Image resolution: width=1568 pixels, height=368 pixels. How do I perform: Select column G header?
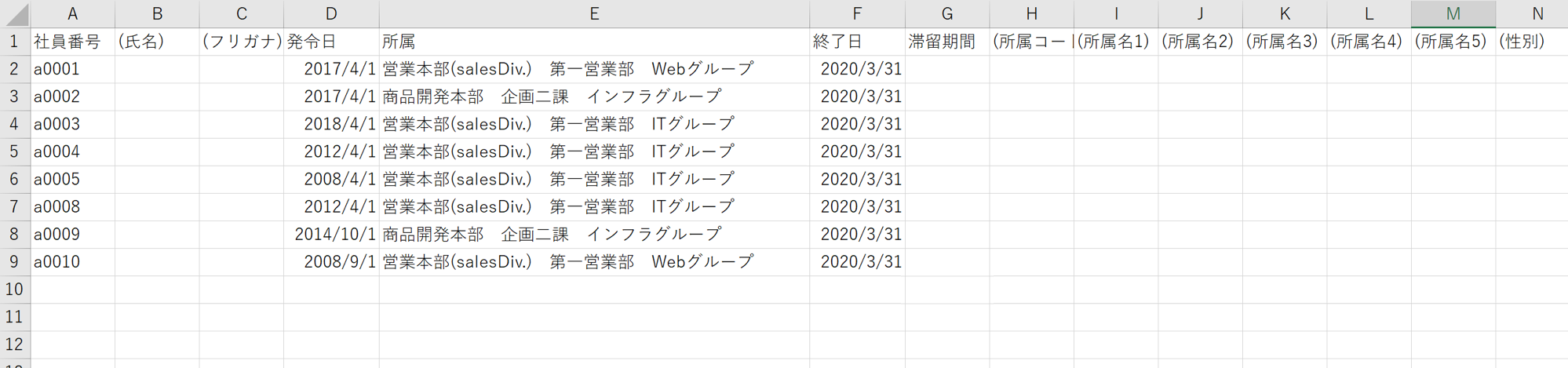tap(946, 14)
